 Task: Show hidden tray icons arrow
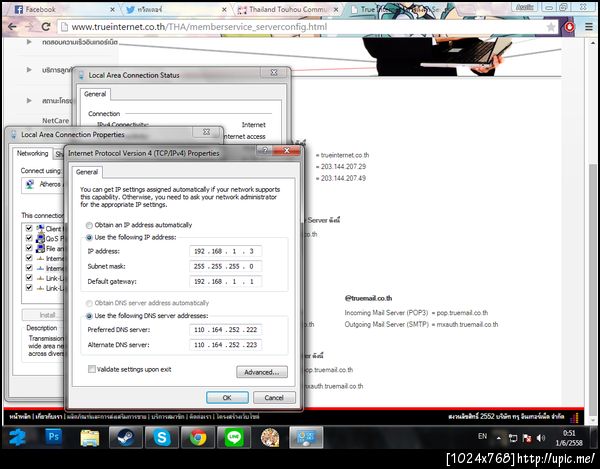(x=499, y=438)
